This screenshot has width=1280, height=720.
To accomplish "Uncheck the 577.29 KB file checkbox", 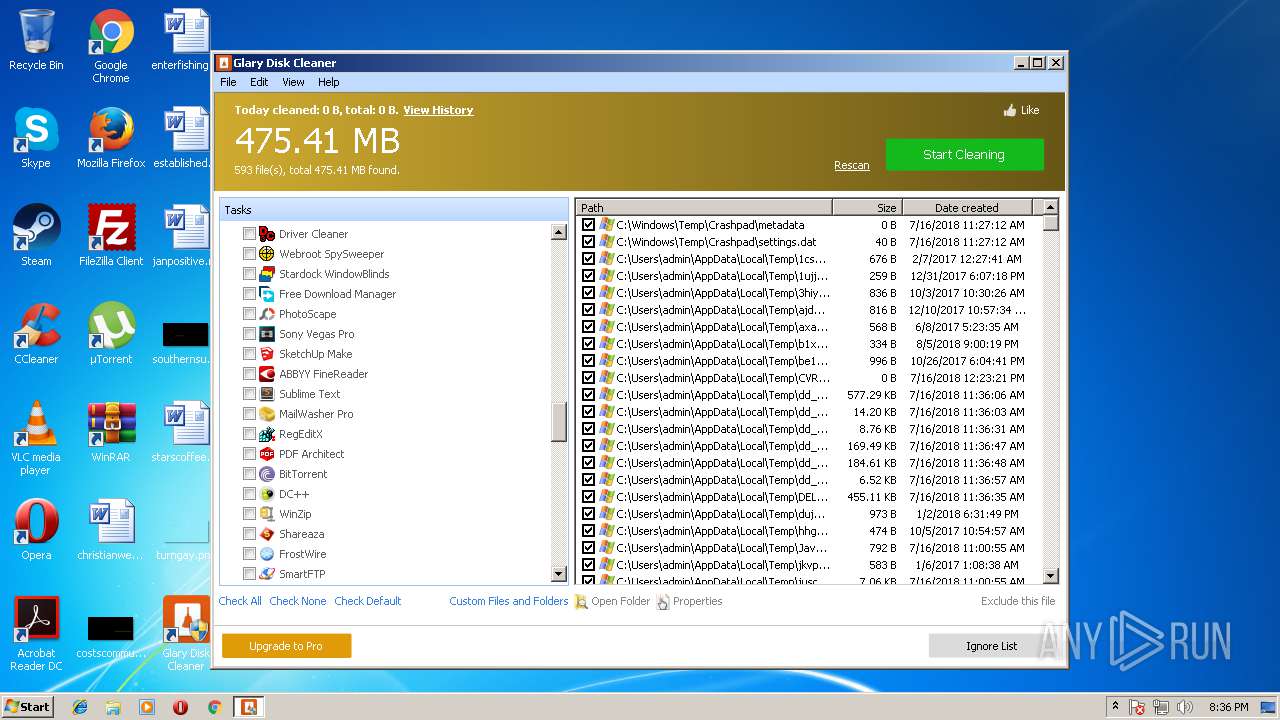I will tap(588, 395).
